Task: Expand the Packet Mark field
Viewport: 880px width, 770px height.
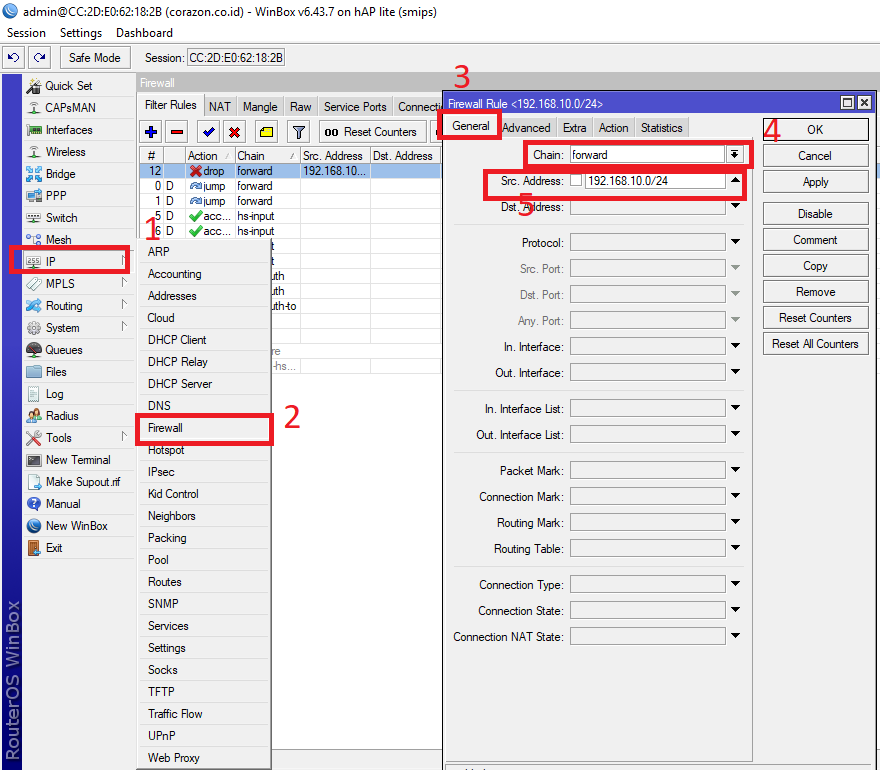Action: (x=735, y=470)
